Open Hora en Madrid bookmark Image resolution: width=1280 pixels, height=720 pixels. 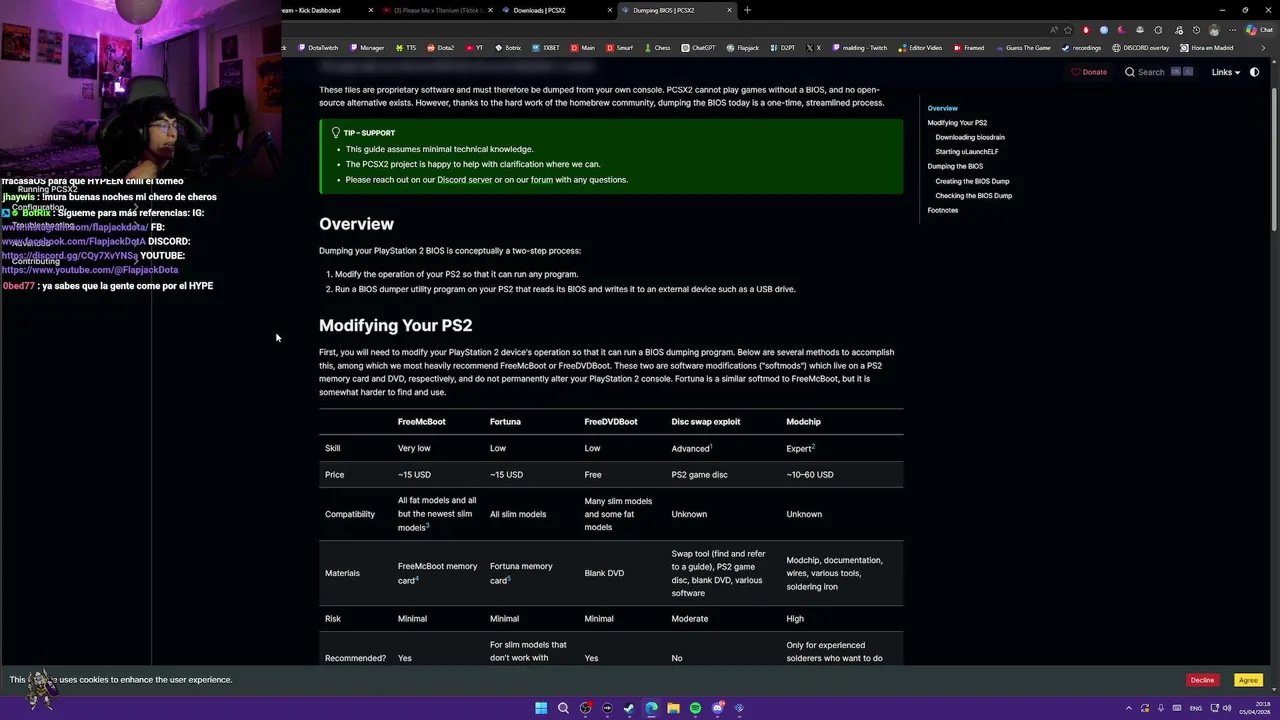tap(1206, 48)
